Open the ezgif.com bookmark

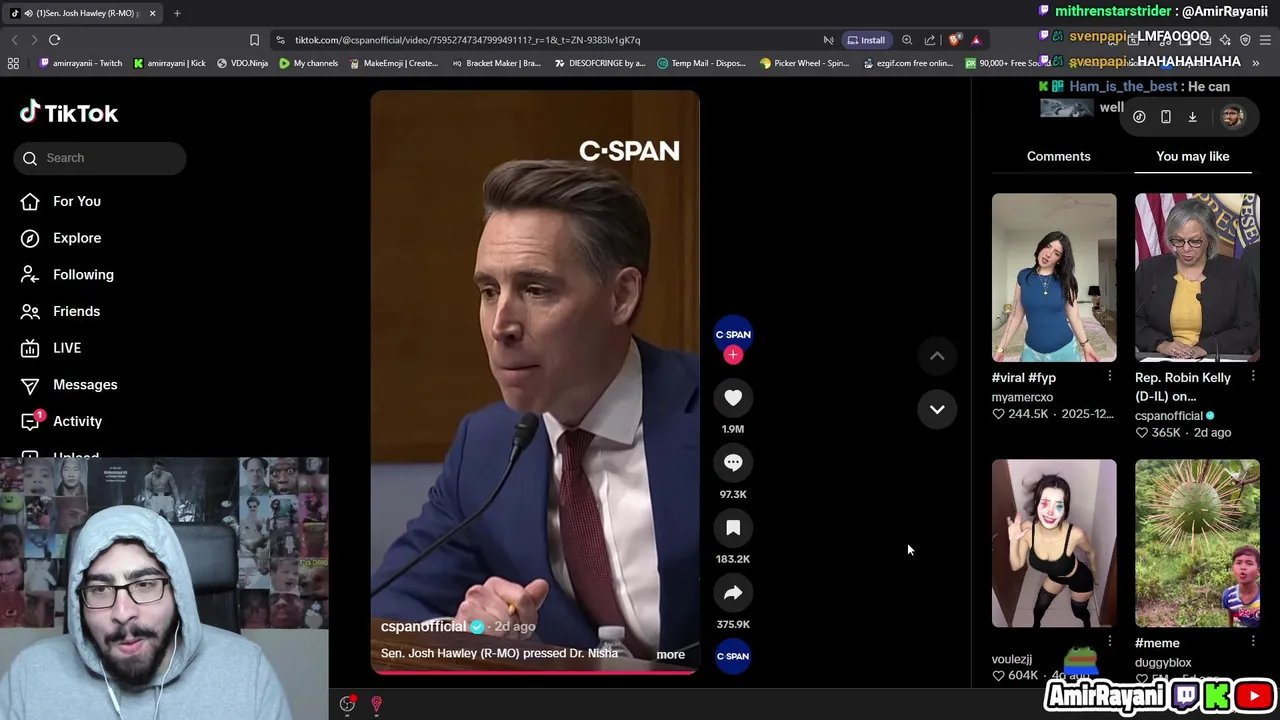(x=907, y=63)
